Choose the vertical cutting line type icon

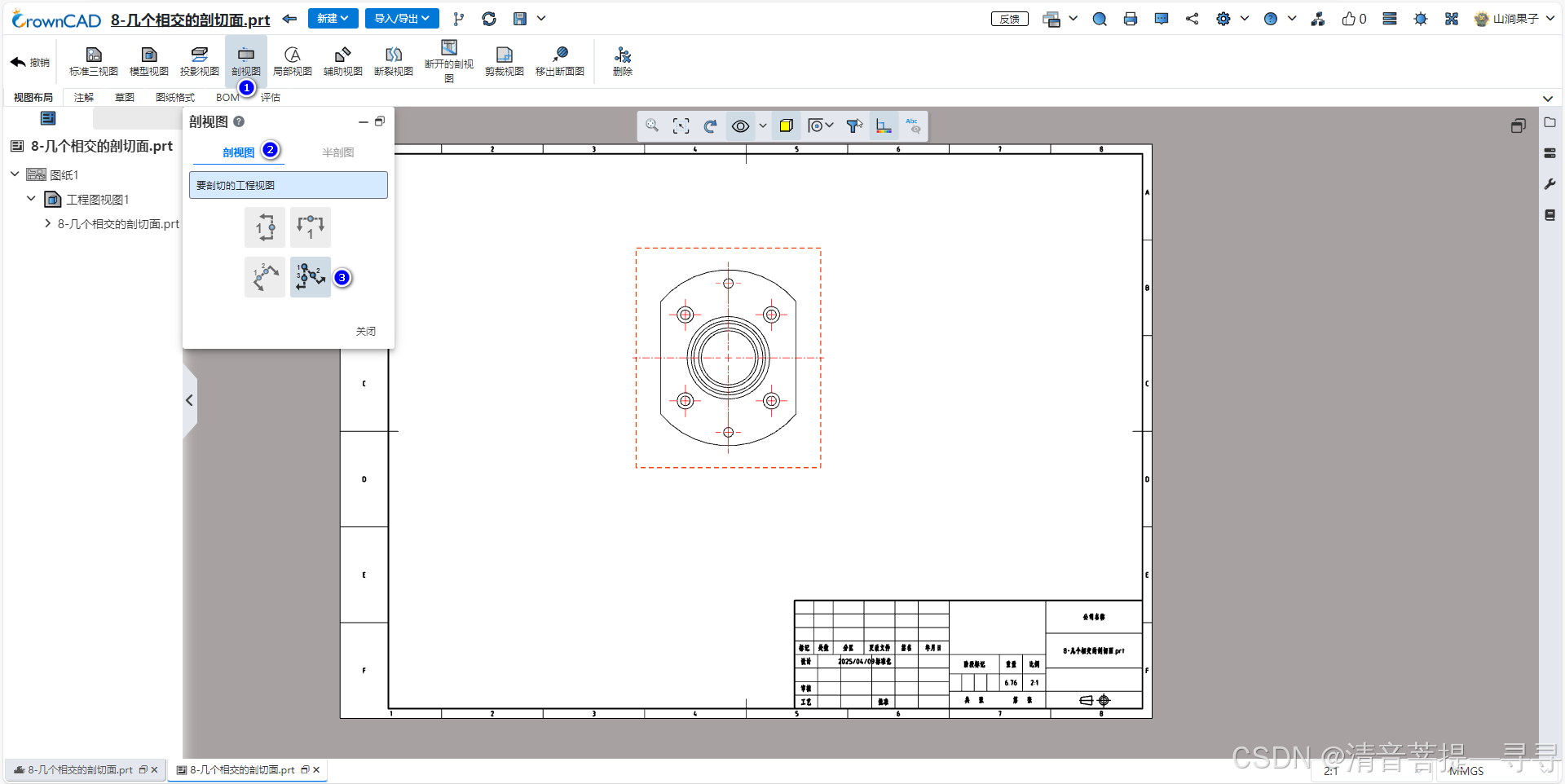tap(265, 227)
